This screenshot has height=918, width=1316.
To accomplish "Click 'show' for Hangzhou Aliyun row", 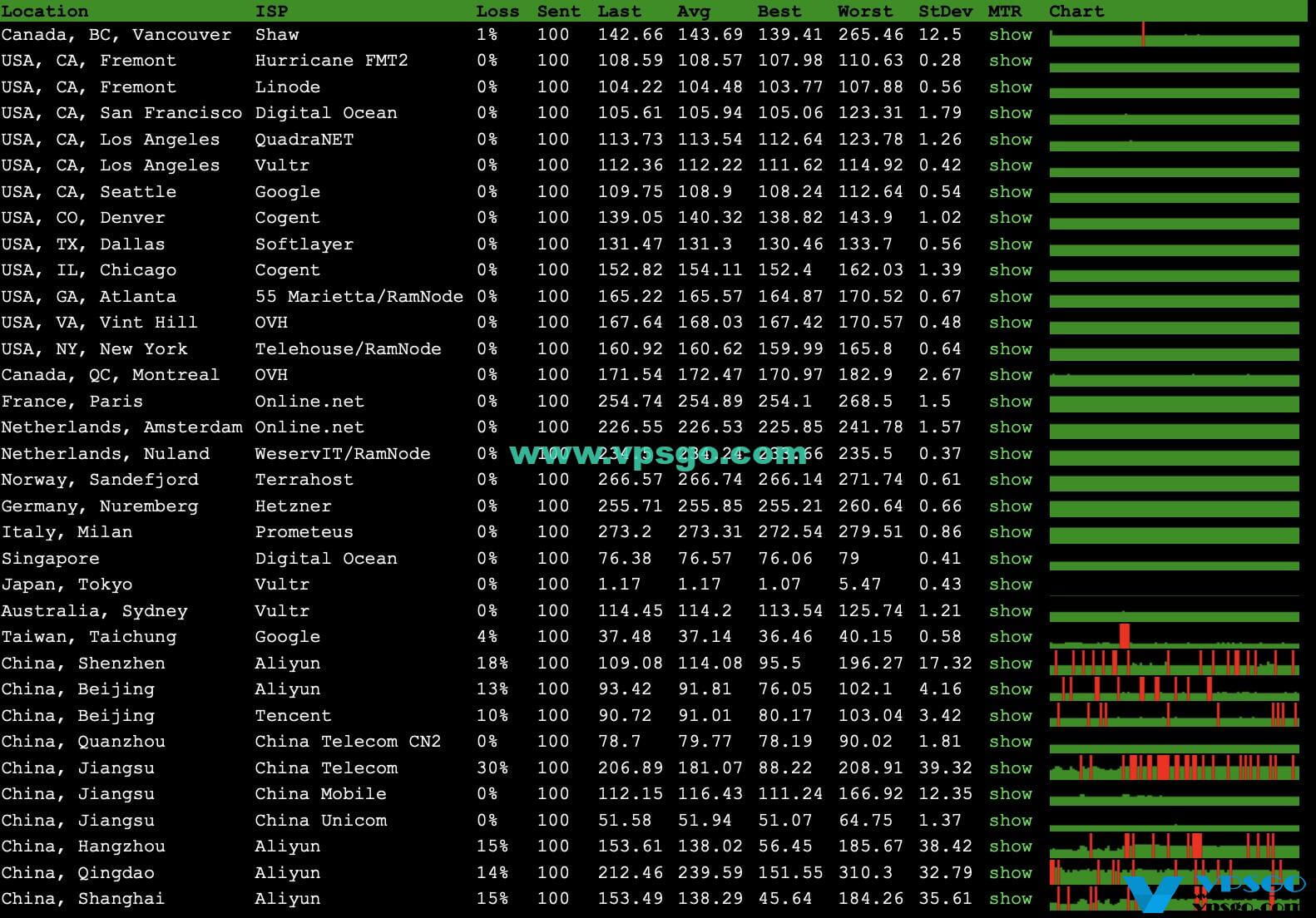I will click(x=1010, y=846).
